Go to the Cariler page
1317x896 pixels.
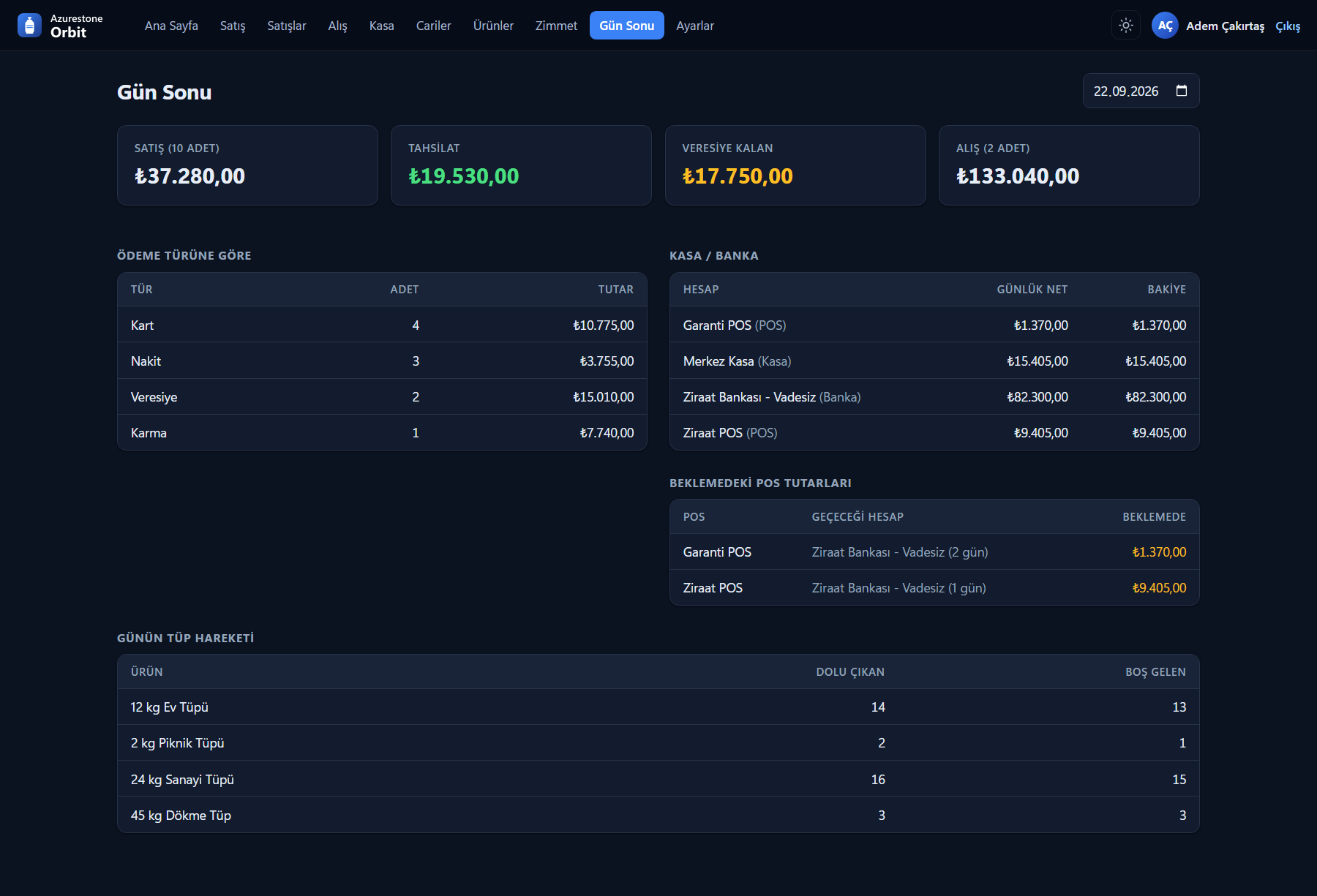point(434,26)
